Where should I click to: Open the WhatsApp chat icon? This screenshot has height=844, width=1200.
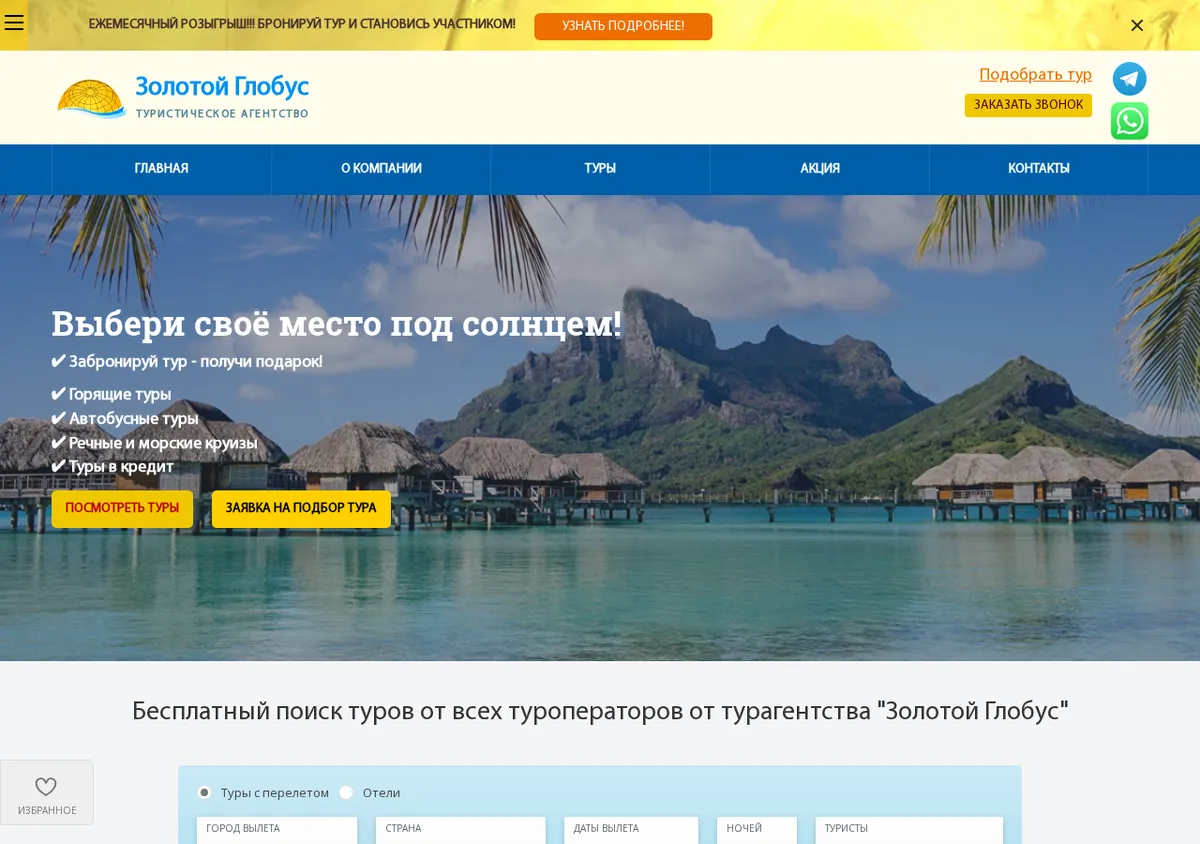(x=1130, y=121)
